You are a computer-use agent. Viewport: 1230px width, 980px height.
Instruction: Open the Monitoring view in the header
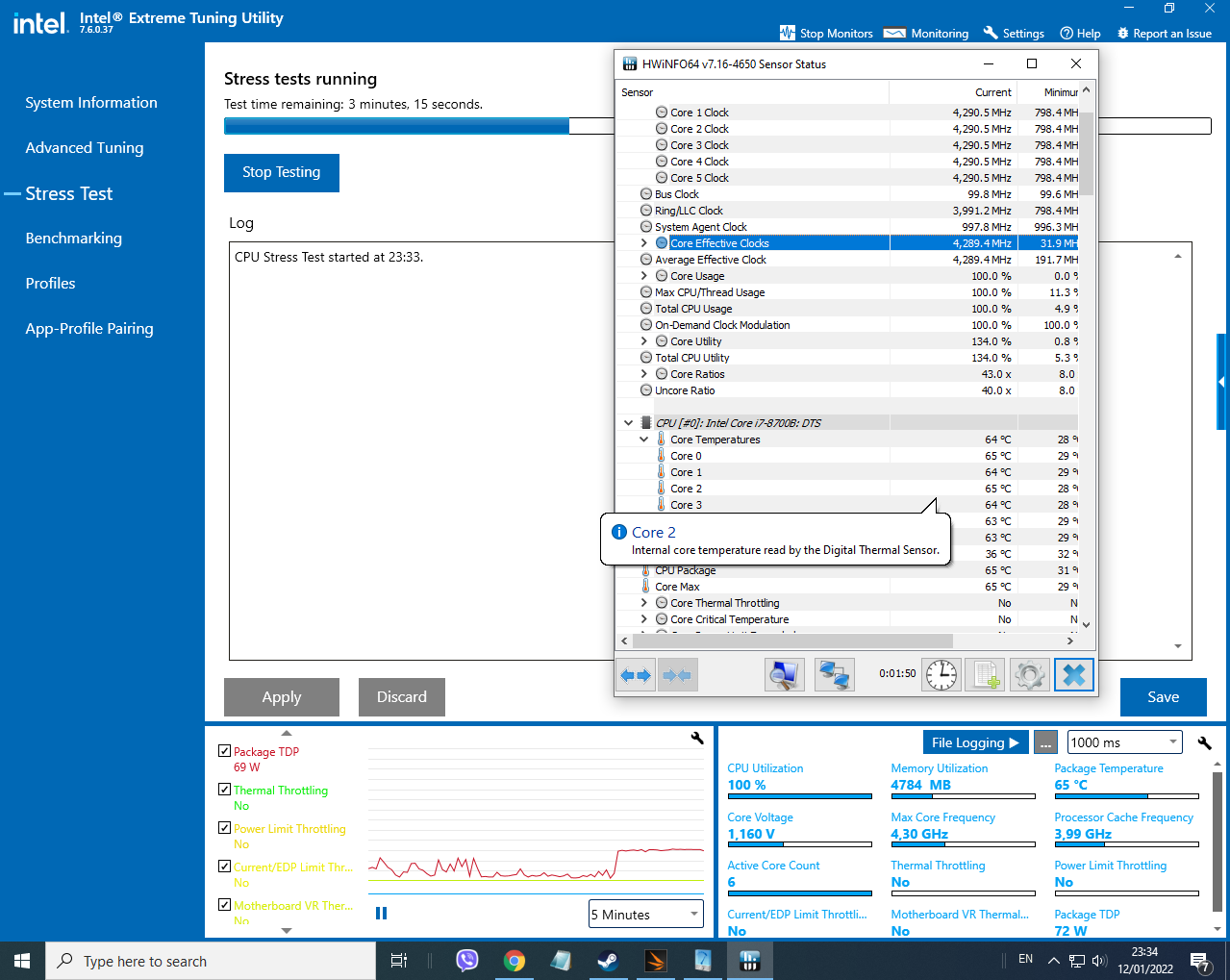click(x=926, y=33)
